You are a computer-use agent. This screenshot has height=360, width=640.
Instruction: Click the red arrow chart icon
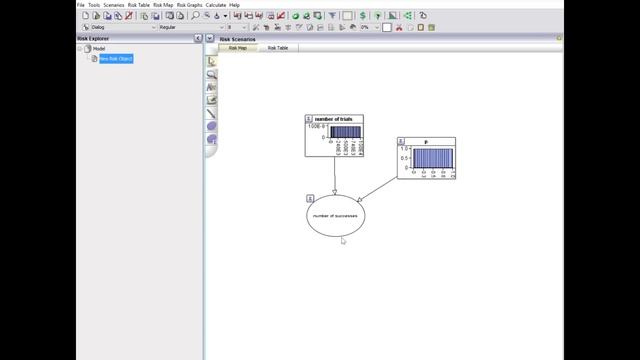pos(281,16)
